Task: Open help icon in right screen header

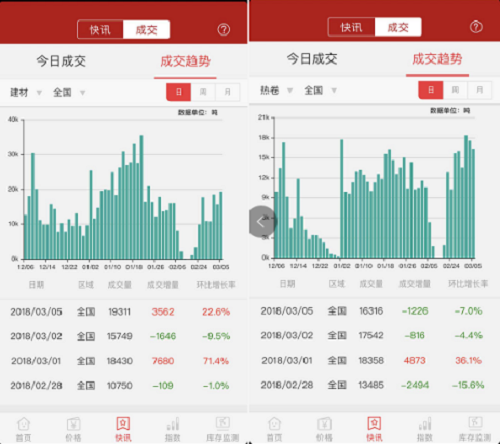Action: tap(476, 26)
